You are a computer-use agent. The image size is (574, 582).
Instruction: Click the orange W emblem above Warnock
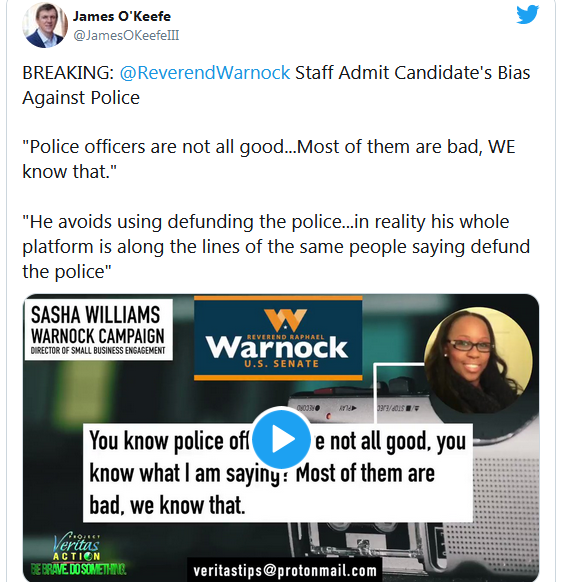point(285,320)
